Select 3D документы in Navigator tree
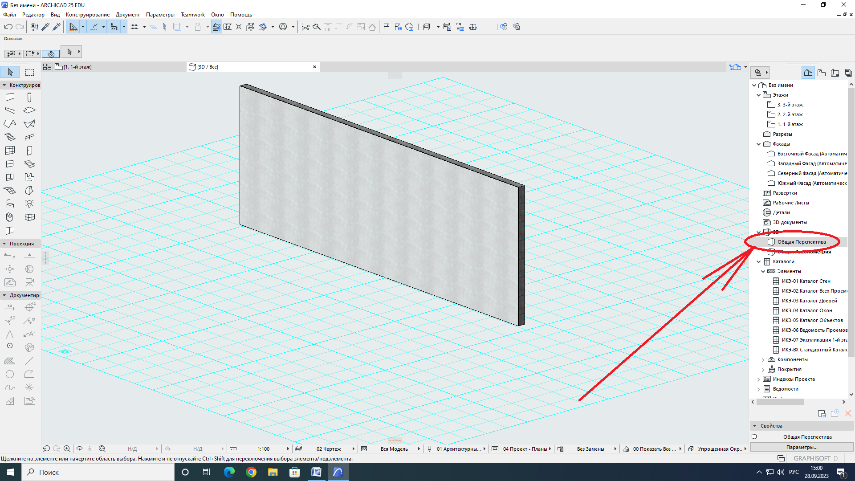Image resolution: width=855 pixels, height=481 pixels. coord(790,223)
